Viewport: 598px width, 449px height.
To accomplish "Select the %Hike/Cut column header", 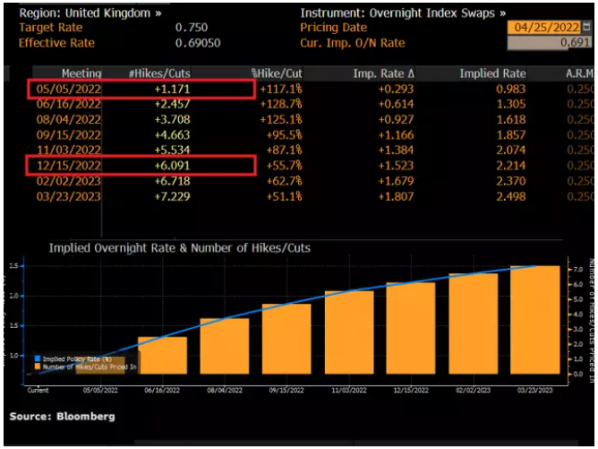I will coord(276,73).
